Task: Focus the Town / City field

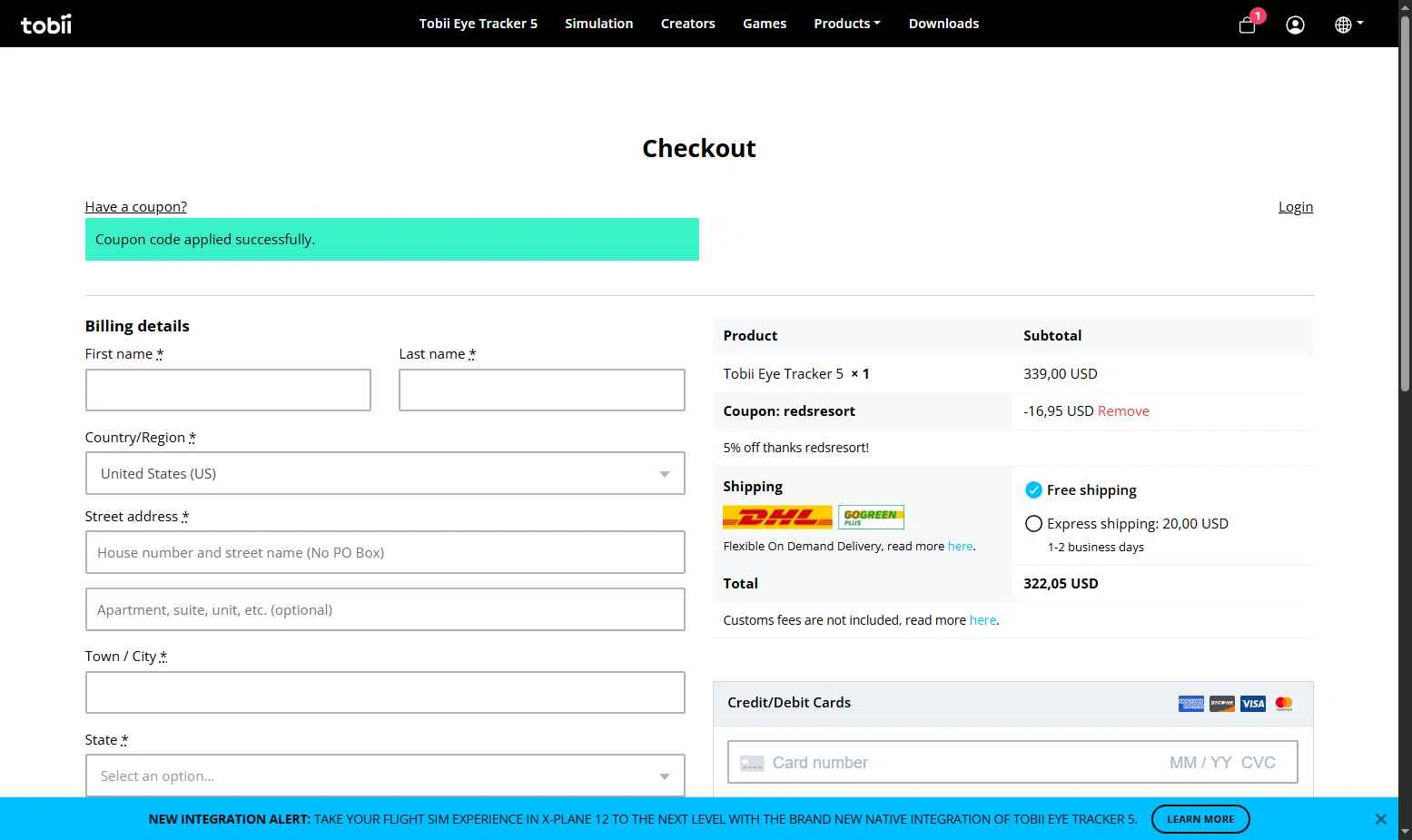Action: (x=385, y=693)
